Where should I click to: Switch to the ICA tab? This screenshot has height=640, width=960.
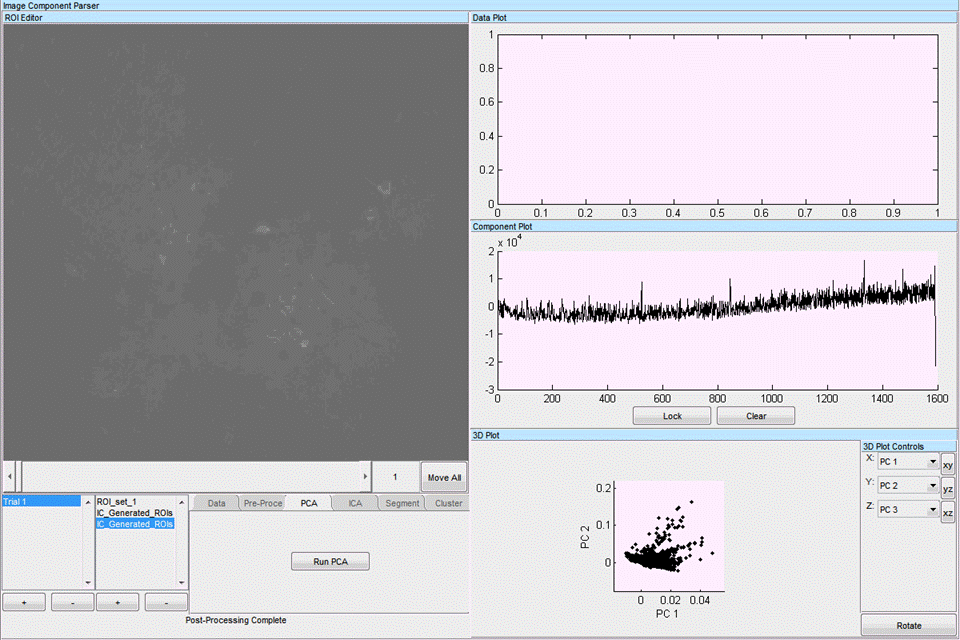coord(355,503)
